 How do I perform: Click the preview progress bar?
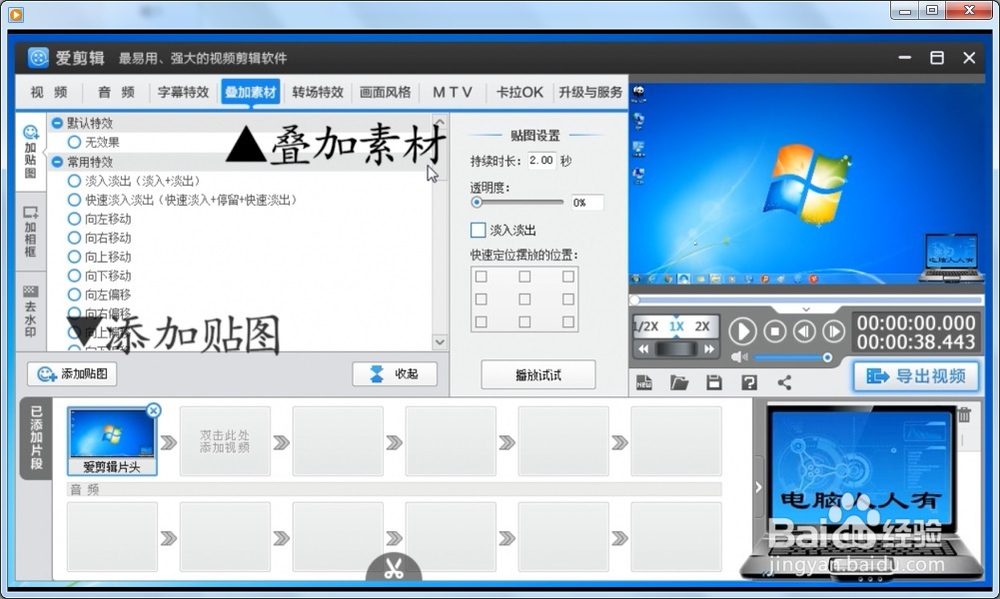[806, 299]
